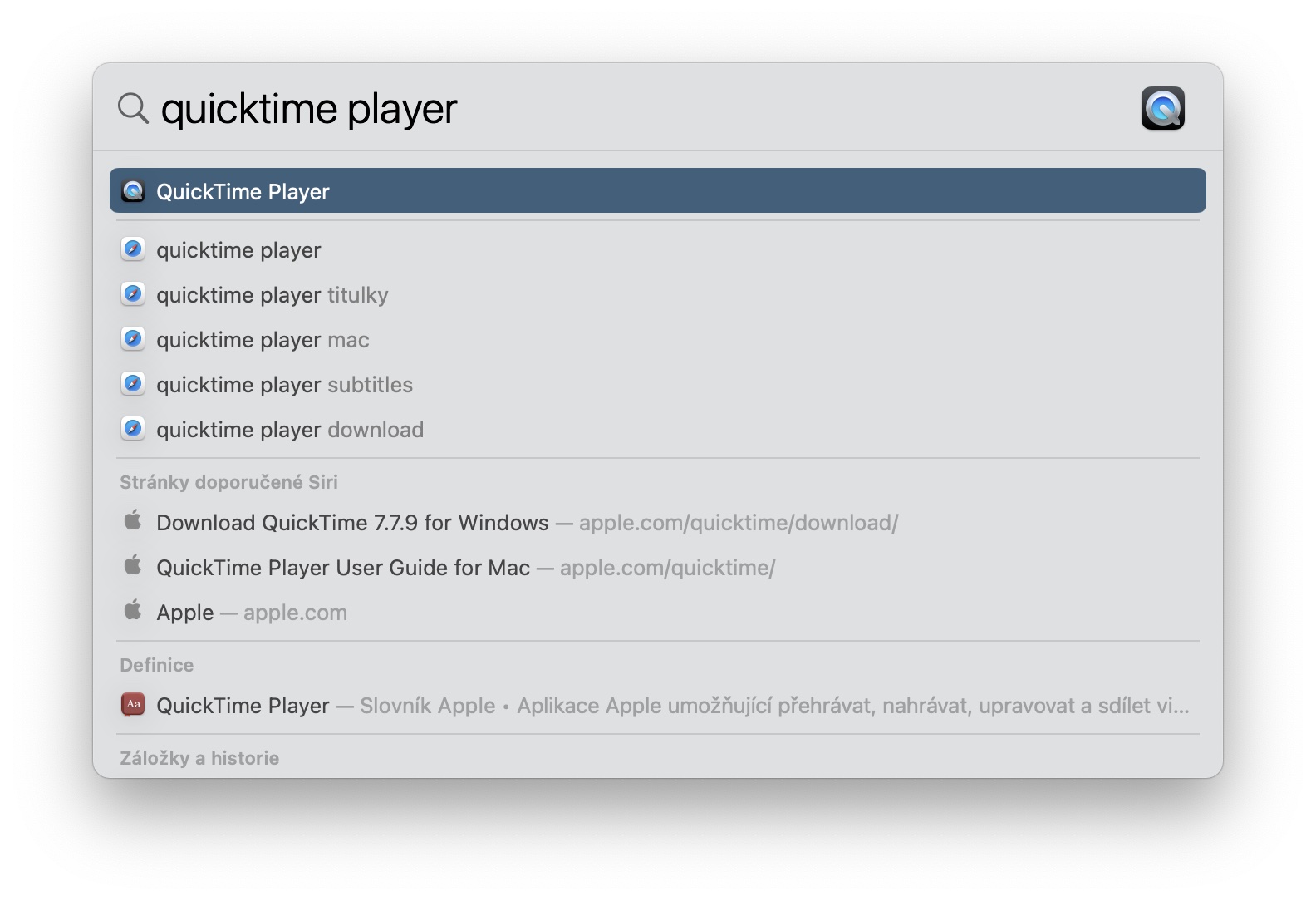Click the QuickTime icon in the highlighted top result
The image size is (1316, 901).
coord(133,191)
